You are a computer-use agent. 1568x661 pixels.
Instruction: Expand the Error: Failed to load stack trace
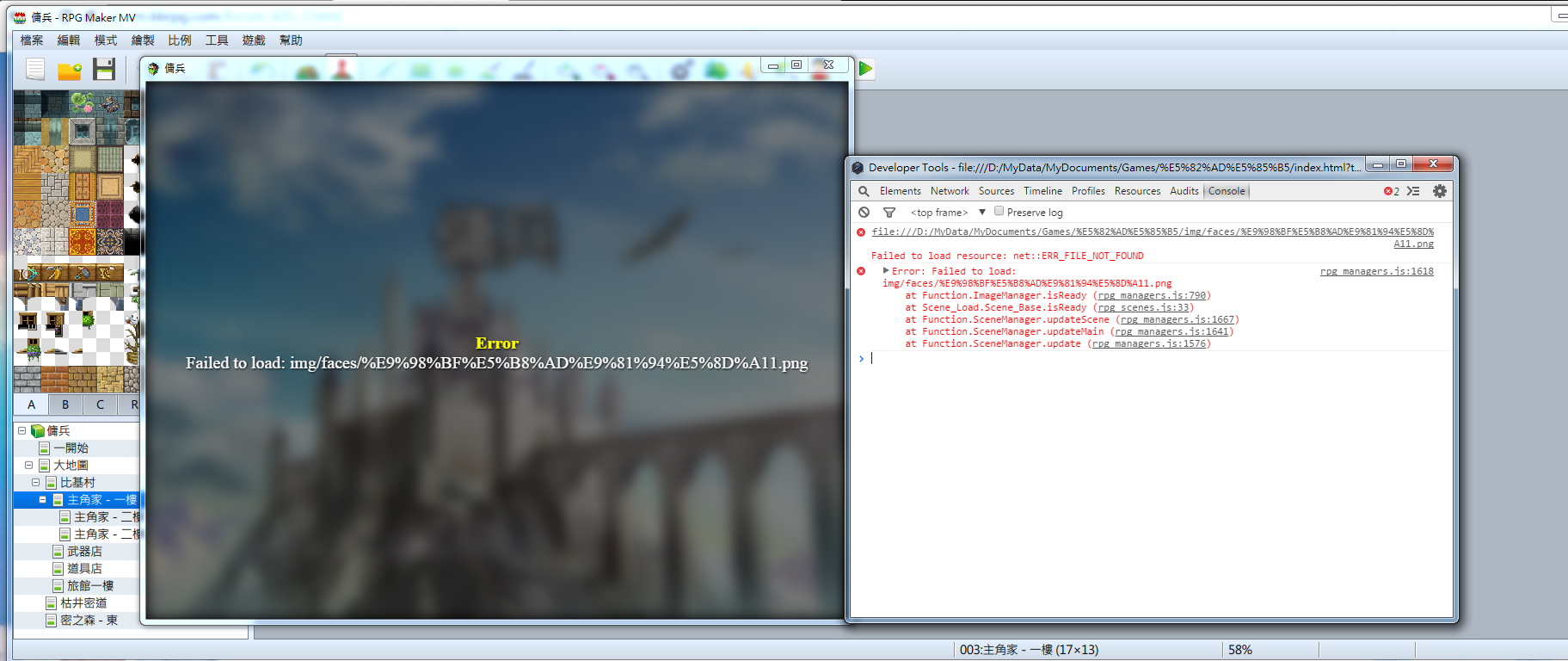[886, 271]
